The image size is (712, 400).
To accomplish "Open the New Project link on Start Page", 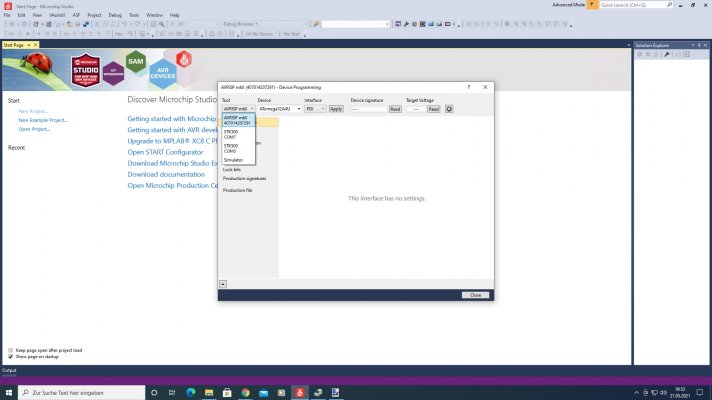I will pyautogui.click(x=33, y=111).
